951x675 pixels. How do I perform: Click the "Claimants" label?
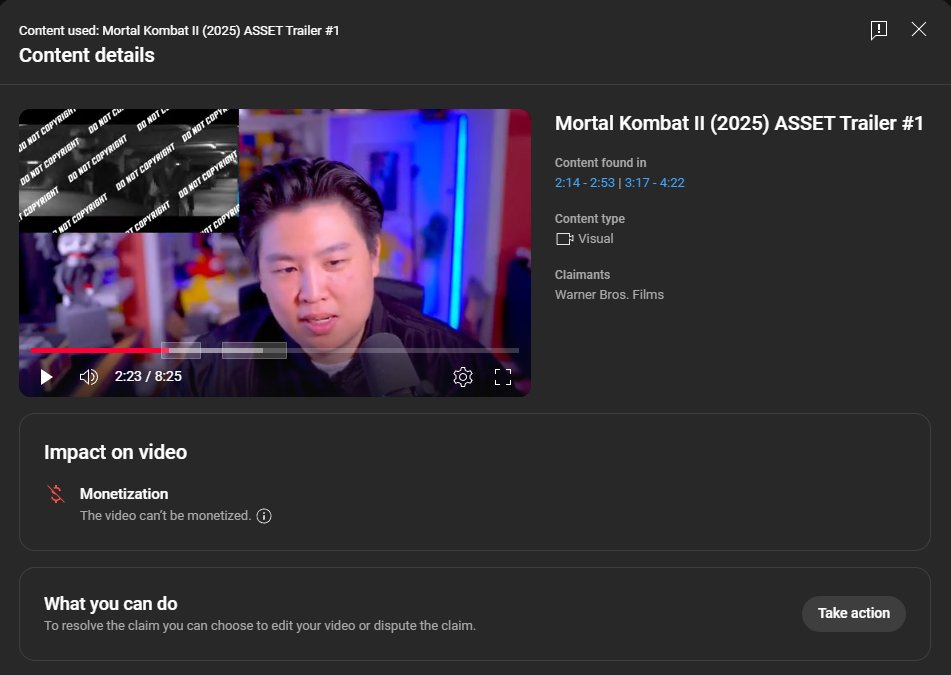click(582, 275)
